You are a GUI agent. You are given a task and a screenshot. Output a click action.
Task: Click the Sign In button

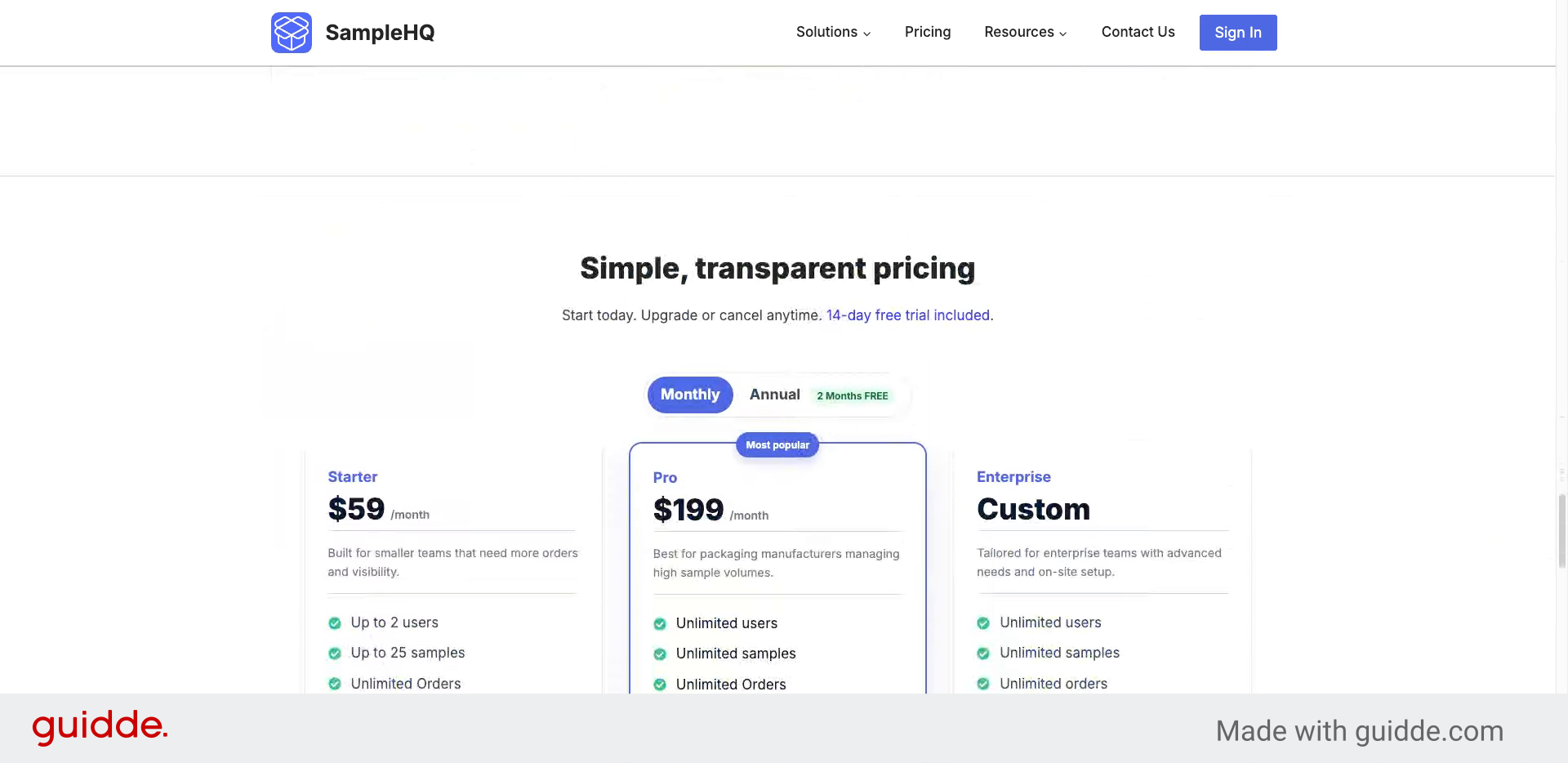click(1238, 33)
